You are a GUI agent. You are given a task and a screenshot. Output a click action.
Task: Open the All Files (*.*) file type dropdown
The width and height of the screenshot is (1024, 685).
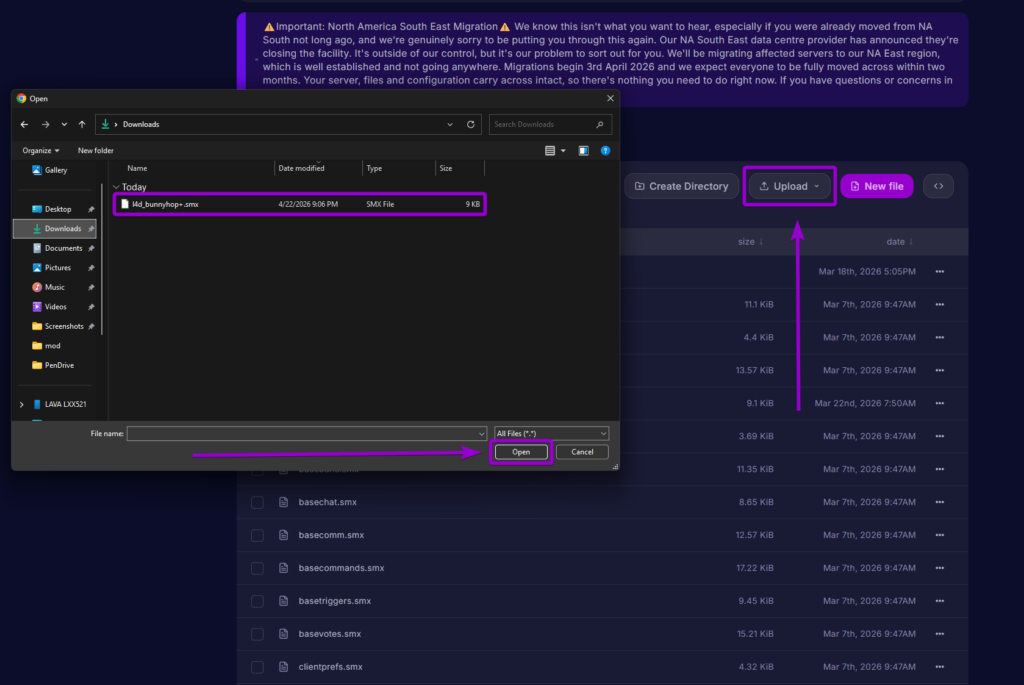point(551,433)
